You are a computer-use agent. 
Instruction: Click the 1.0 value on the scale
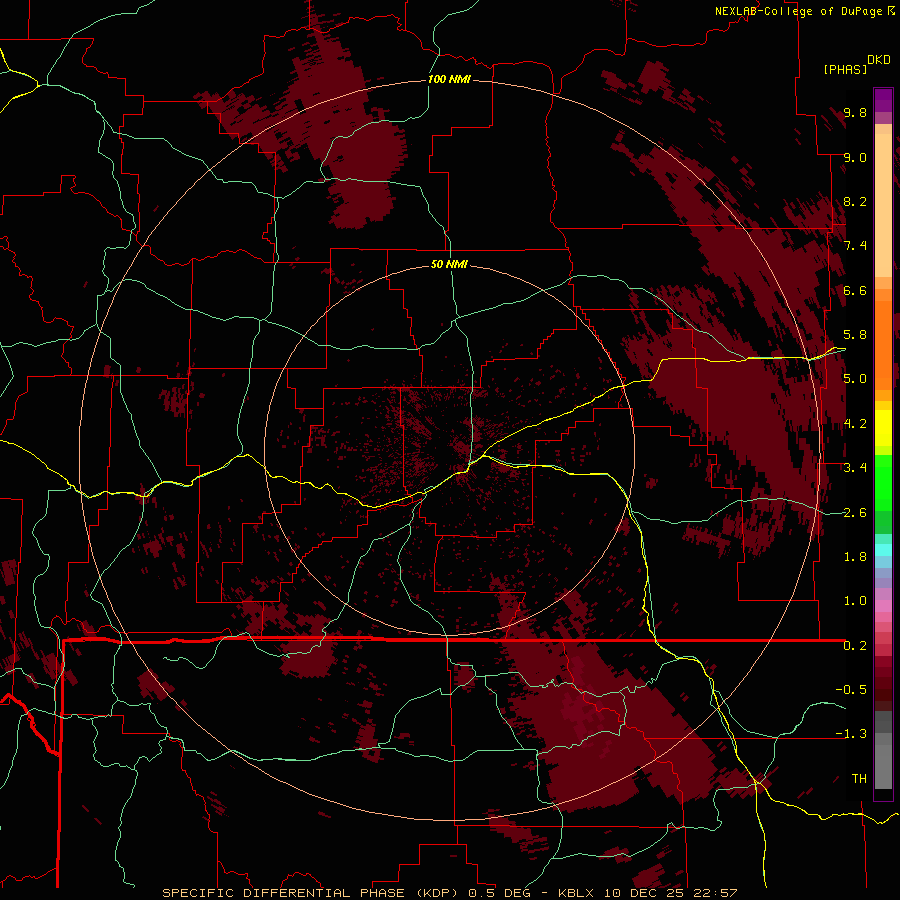[x=855, y=601]
